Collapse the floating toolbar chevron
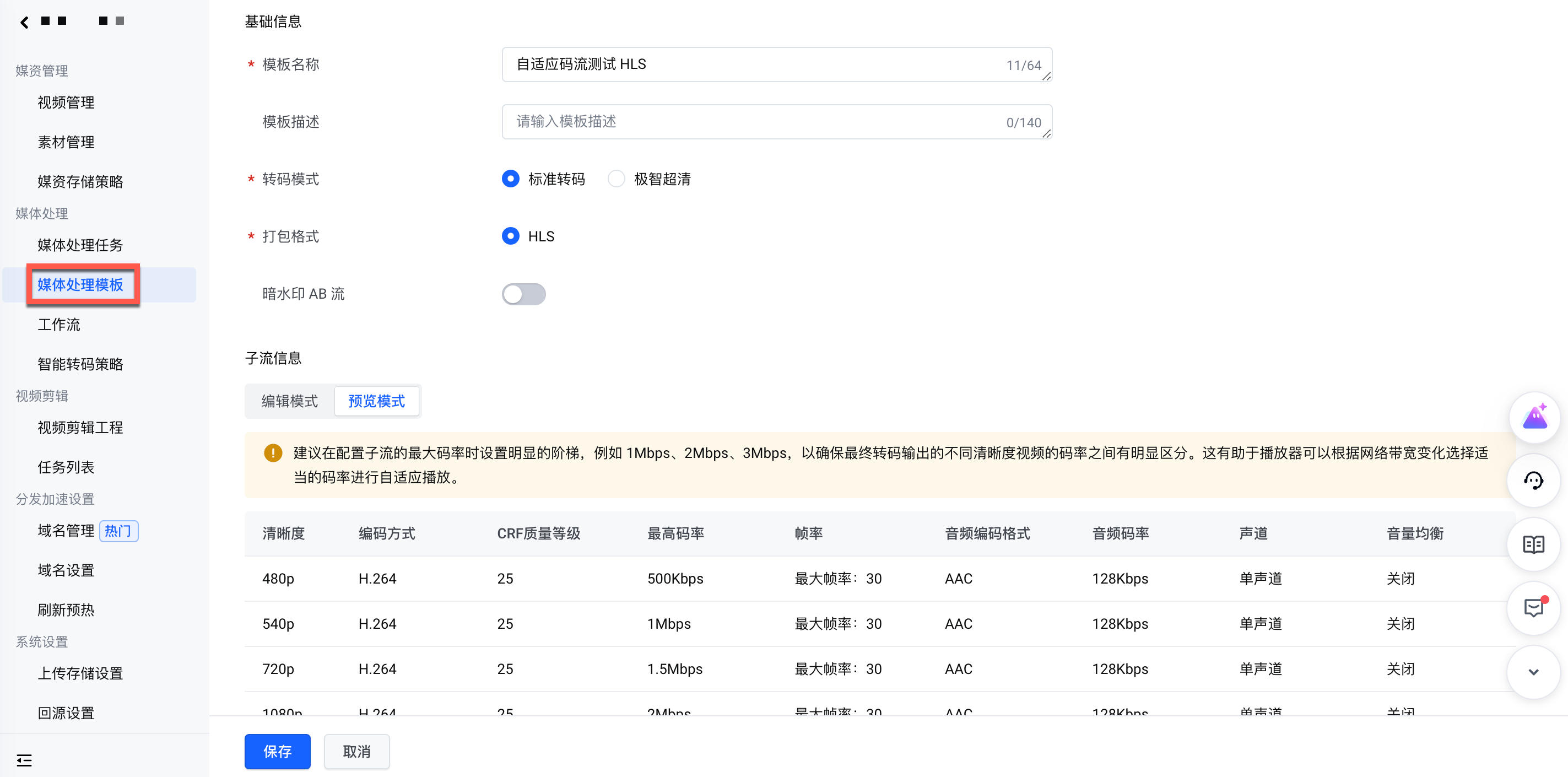This screenshot has width=1568, height=777. (1533, 672)
